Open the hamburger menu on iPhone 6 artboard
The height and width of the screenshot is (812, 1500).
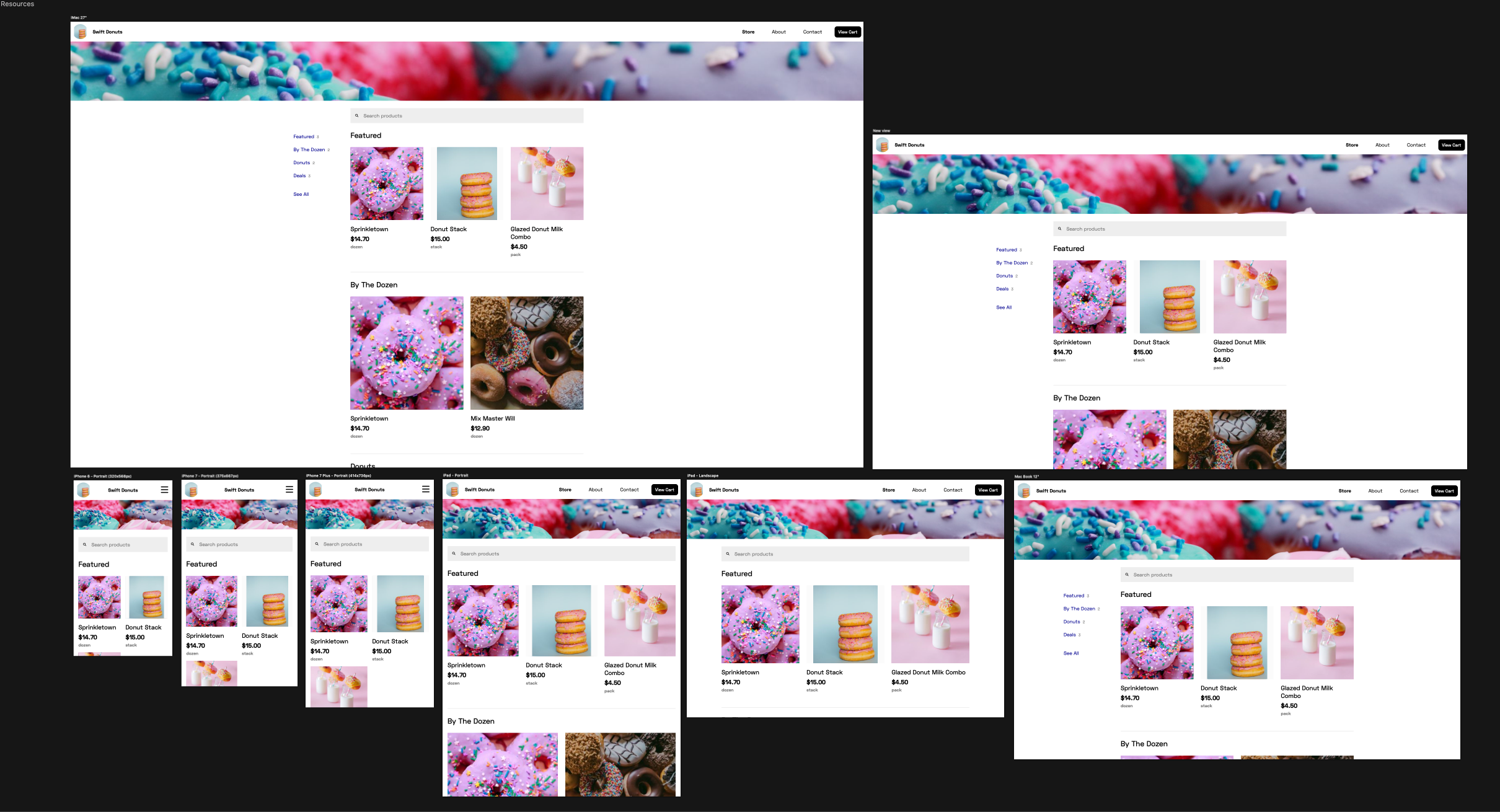click(x=164, y=489)
